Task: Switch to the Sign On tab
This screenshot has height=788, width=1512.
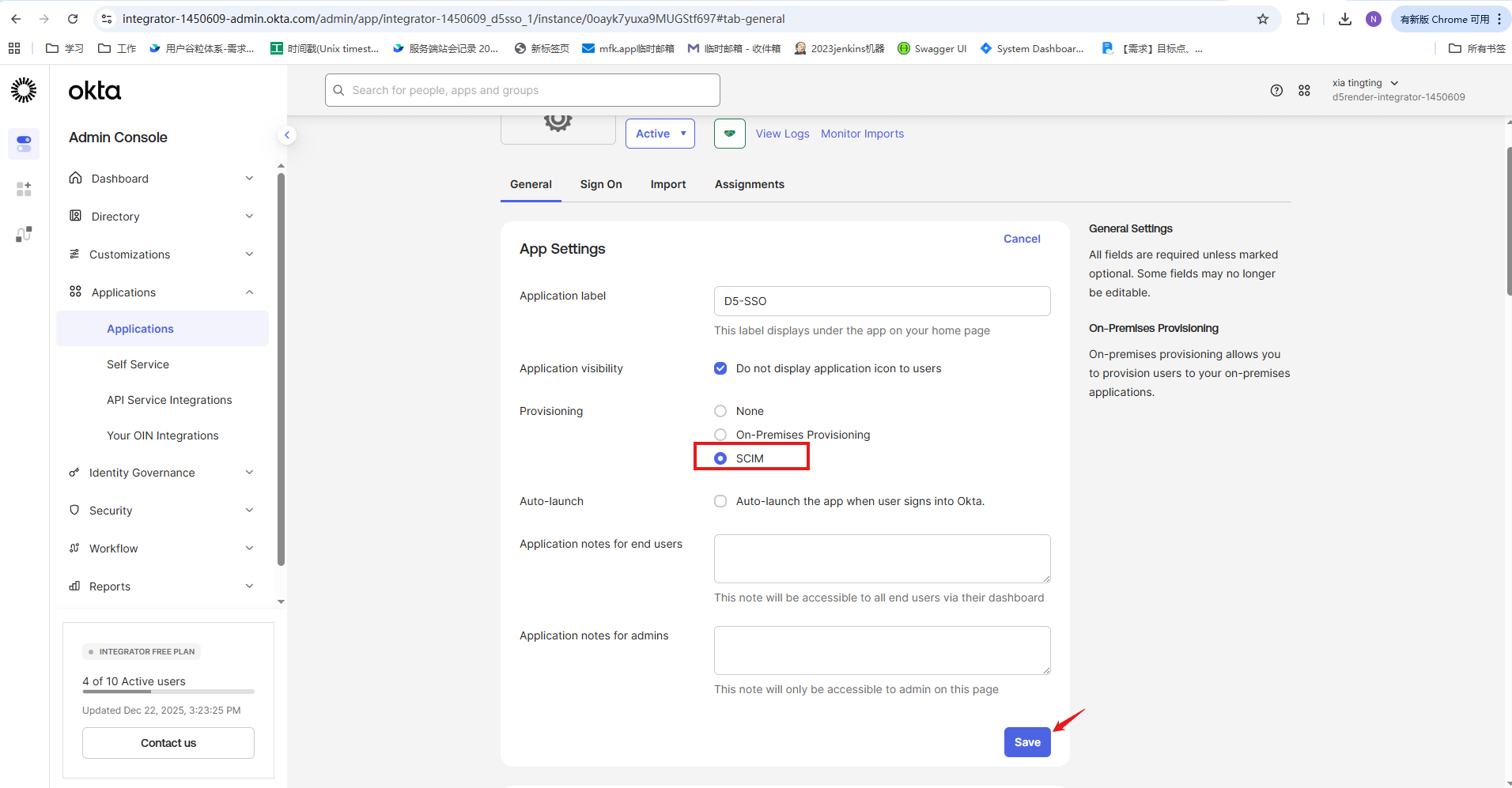Action: tap(600, 184)
